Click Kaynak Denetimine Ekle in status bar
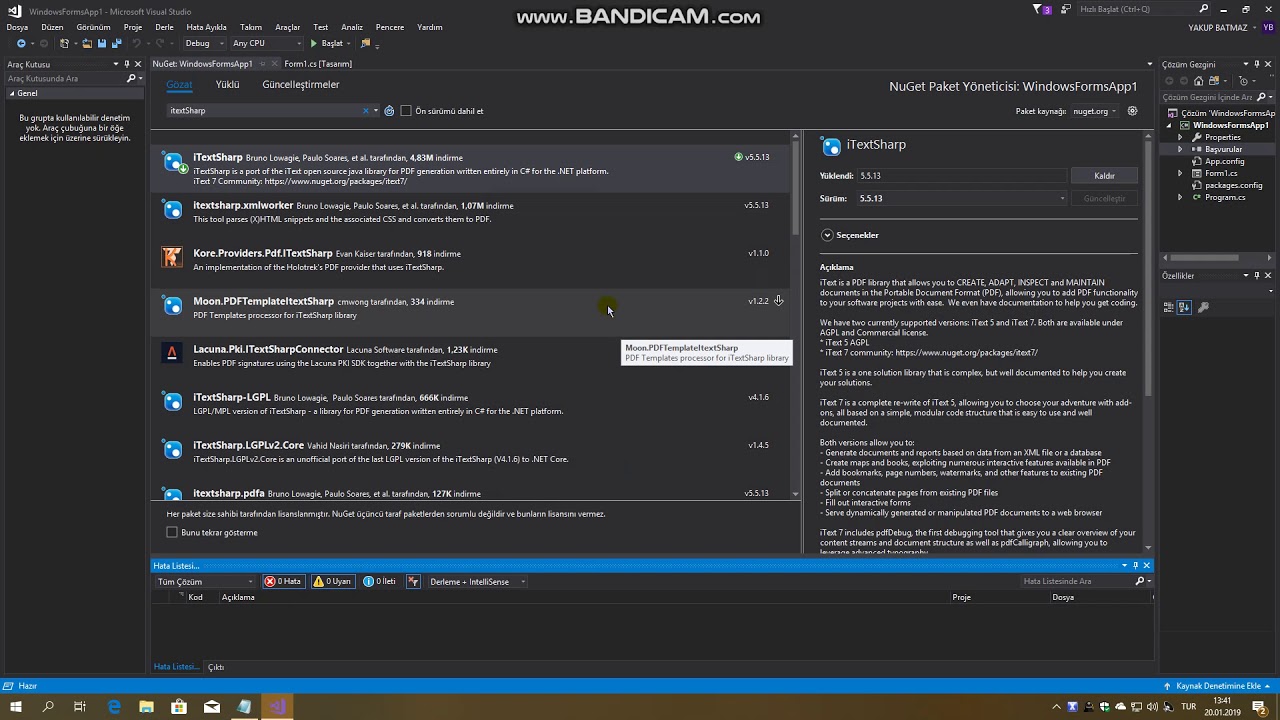Viewport: 1280px width, 720px height. (1220, 686)
